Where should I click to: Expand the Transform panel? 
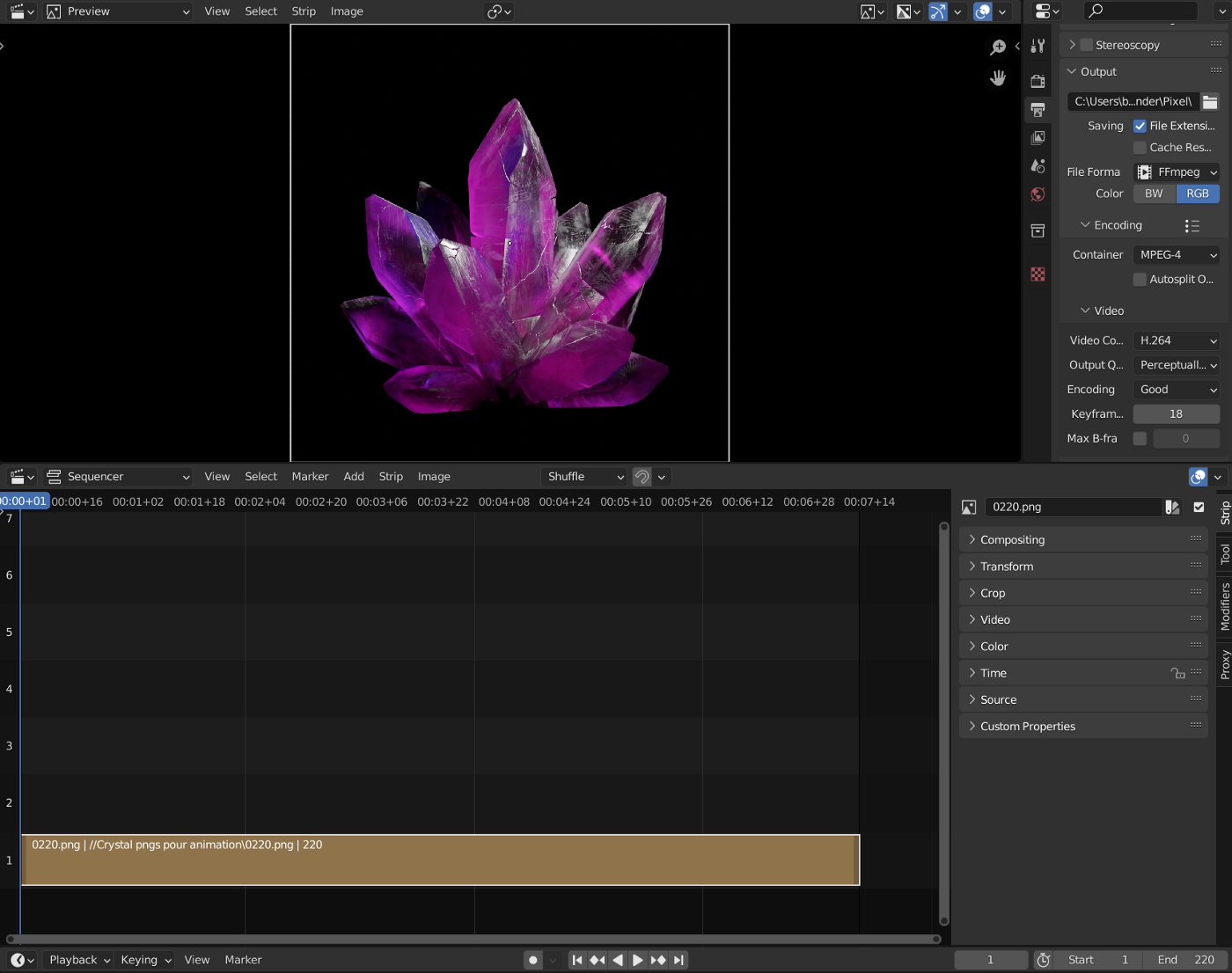tap(1007, 567)
